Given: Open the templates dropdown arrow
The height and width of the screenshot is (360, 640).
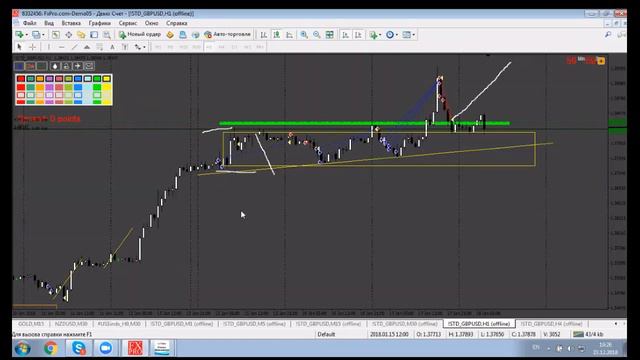Looking at the screenshot, I should (413, 35).
